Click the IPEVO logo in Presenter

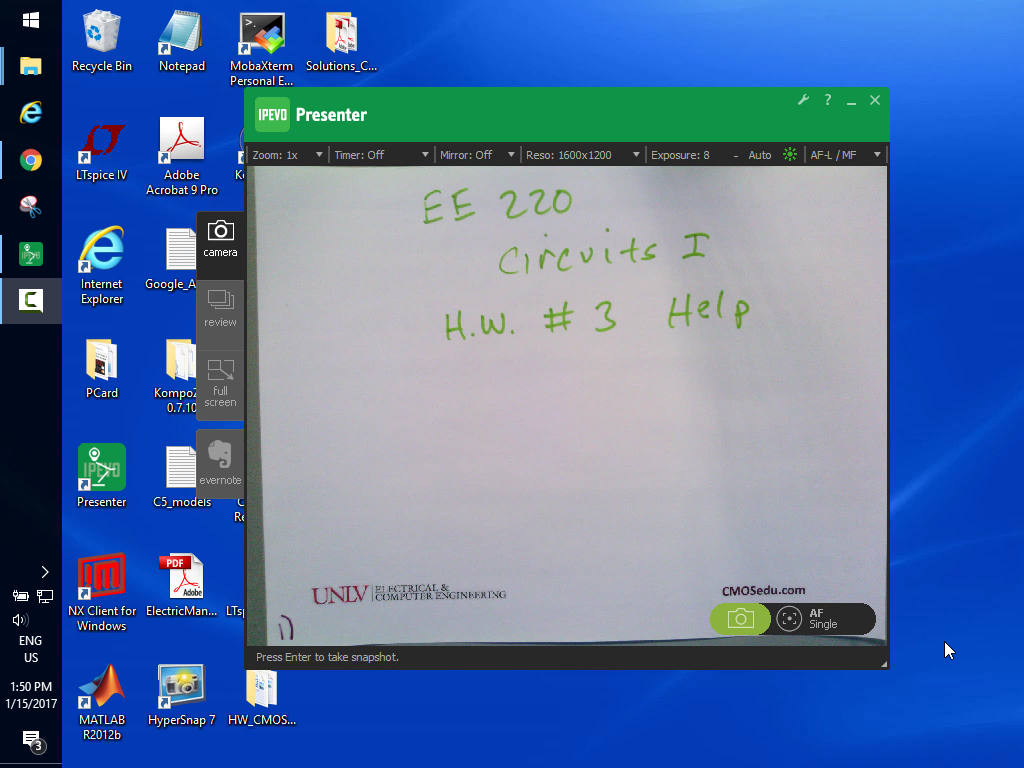click(272, 115)
